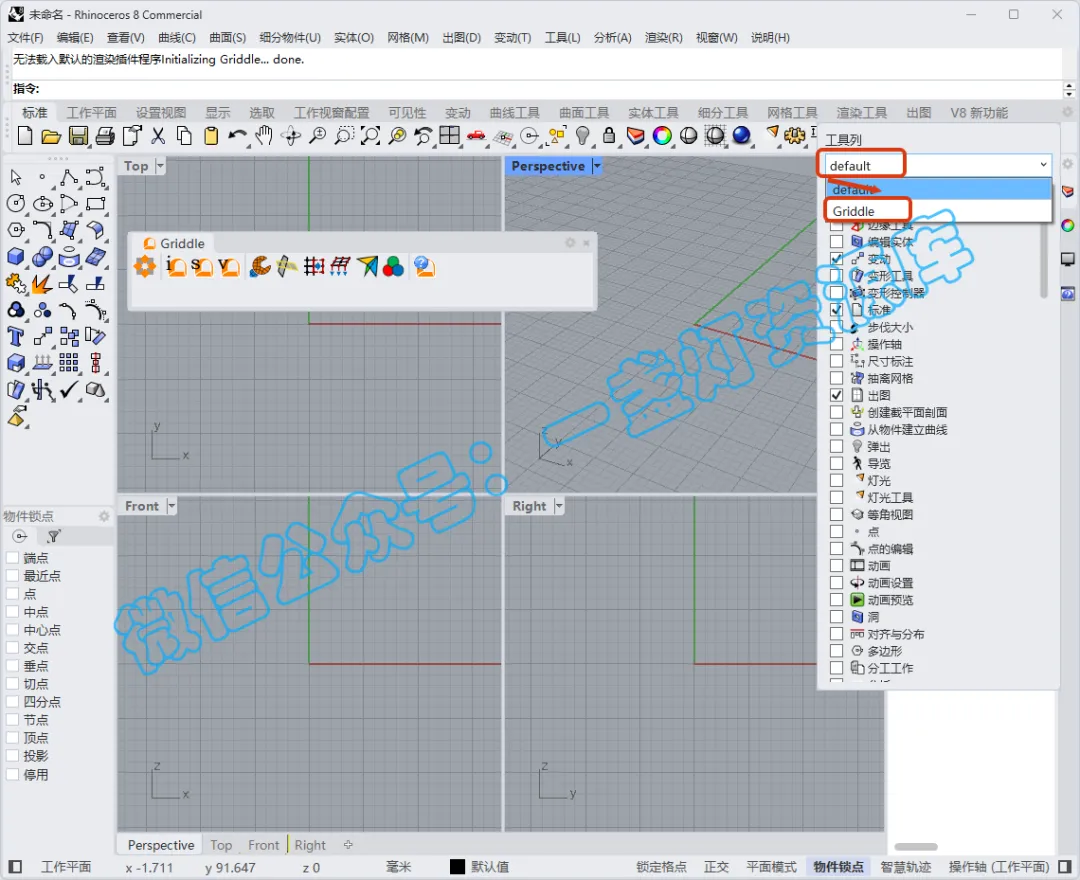Open the Griddle toolbar gear options
Viewport: 1080px width, 880px height.
pos(570,243)
